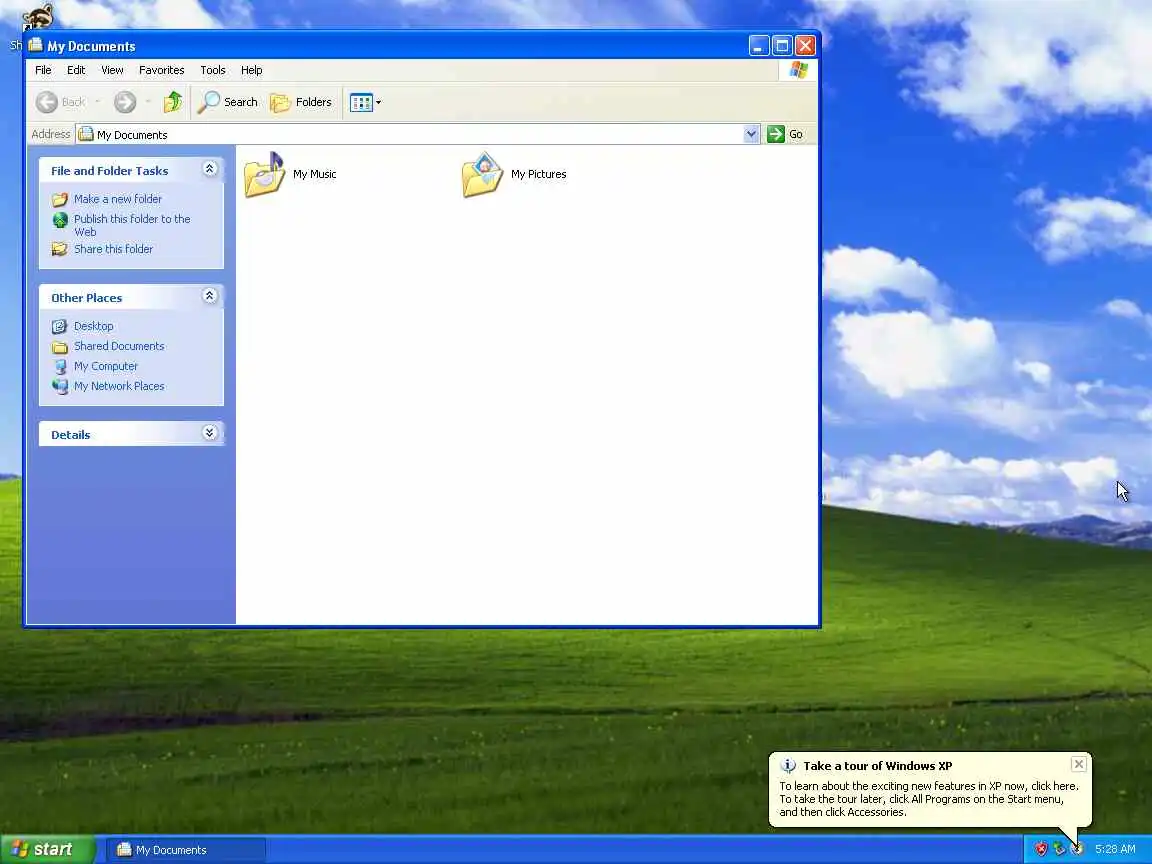Viewport: 1152px width, 864px height.
Task: Minimize the My Documents window
Action: [759, 46]
